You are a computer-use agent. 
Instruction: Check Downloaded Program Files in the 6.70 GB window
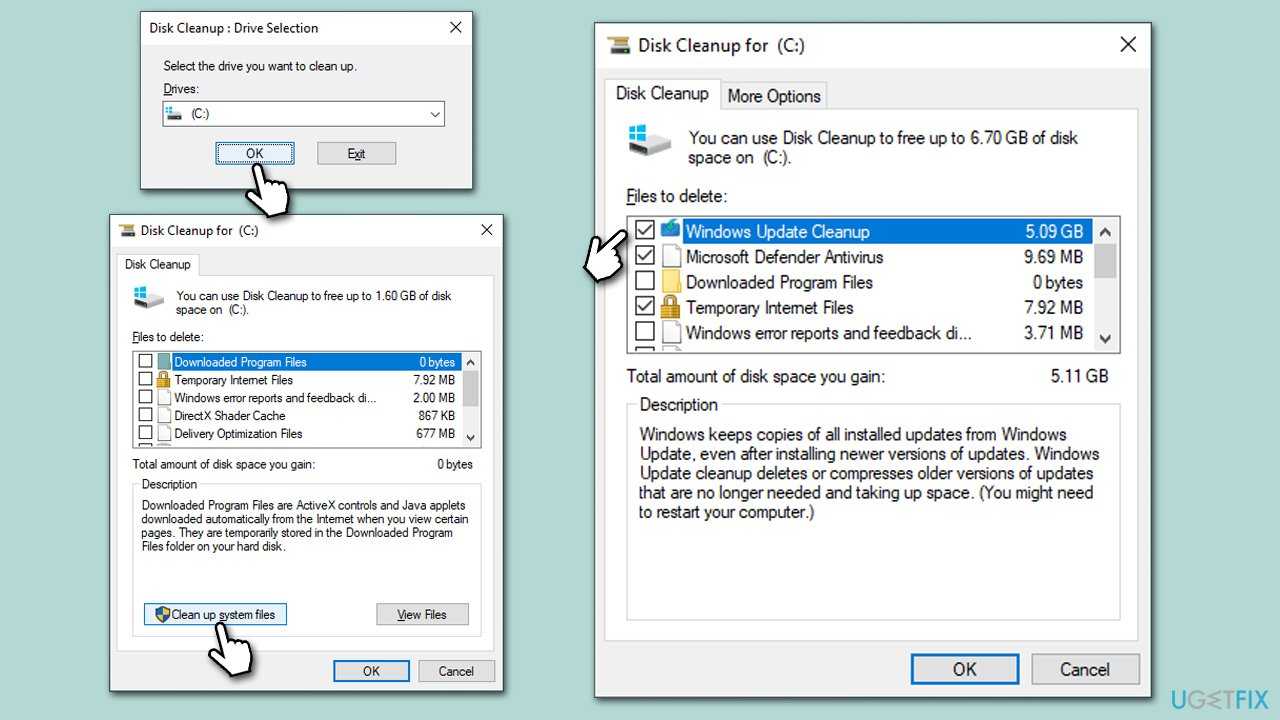pos(645,282)
